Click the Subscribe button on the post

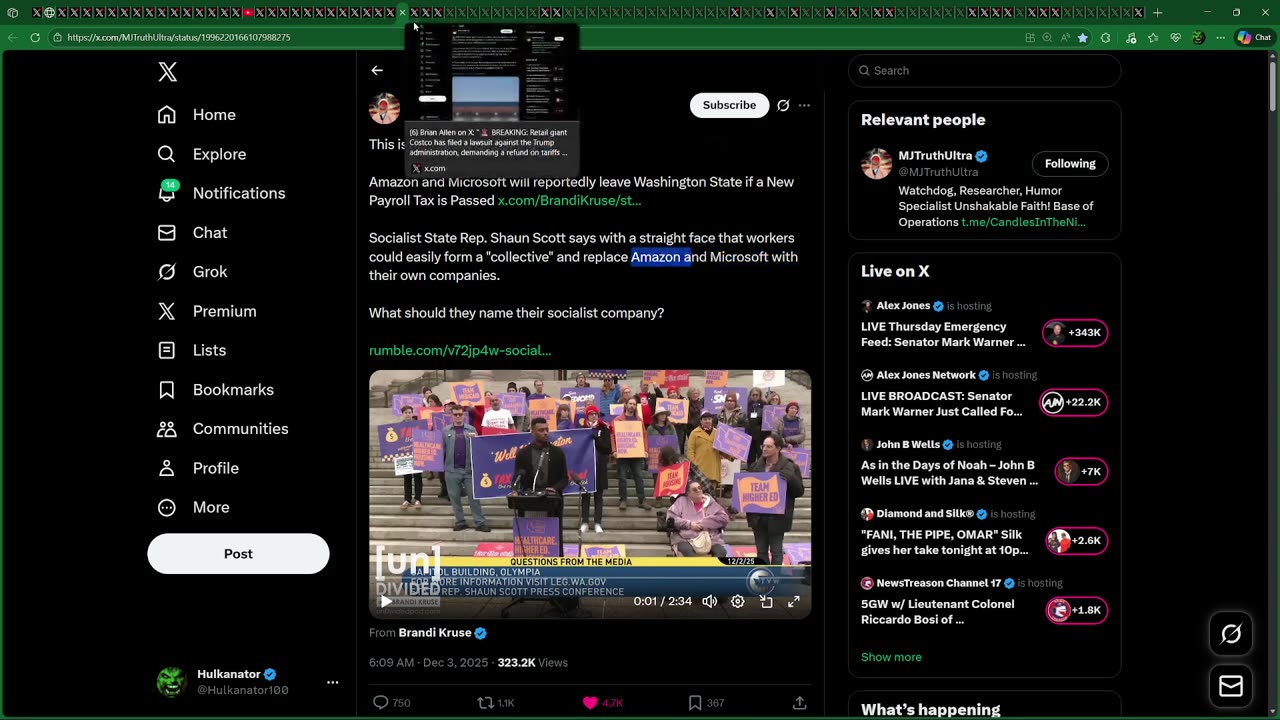click(729, 105)
